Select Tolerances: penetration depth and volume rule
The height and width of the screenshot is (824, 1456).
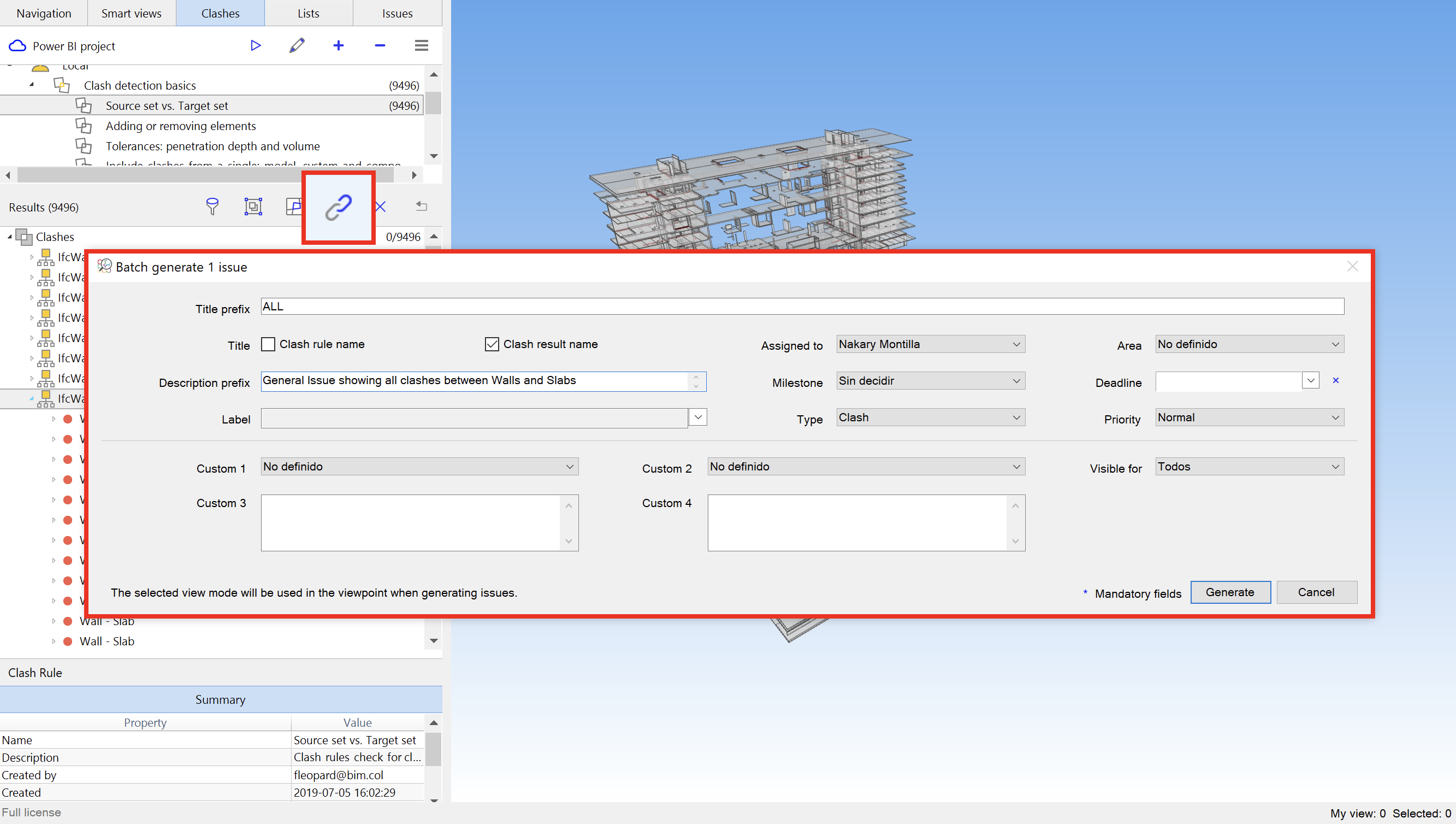[212, 146]
